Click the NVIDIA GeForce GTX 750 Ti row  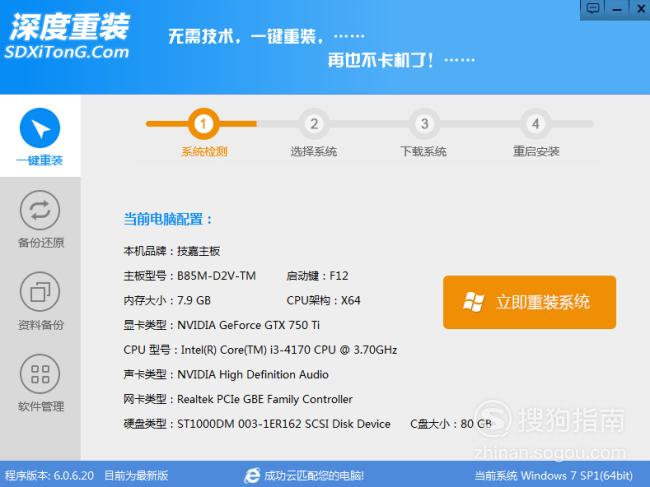point(221,325)
